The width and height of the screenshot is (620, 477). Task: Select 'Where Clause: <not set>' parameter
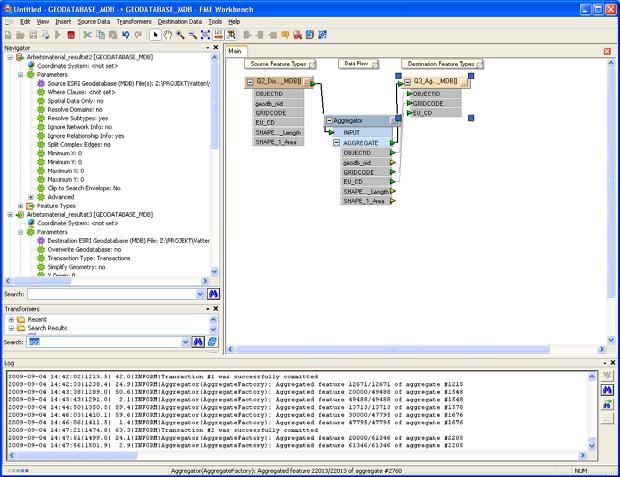[x=81, y=92]
